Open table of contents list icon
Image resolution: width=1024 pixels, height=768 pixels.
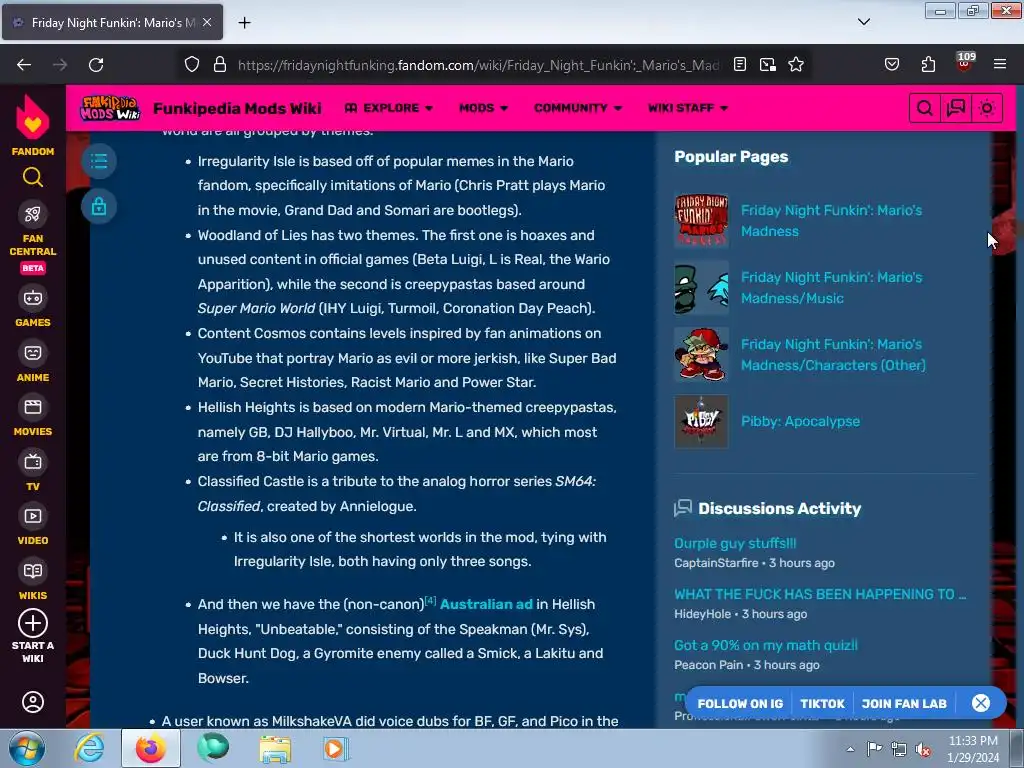point(99,161)
